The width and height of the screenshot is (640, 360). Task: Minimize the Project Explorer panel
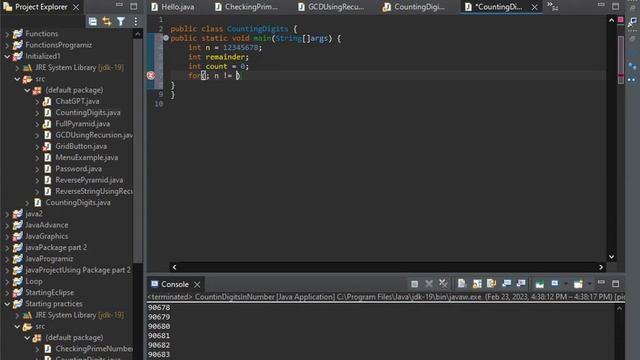[119, 5]
